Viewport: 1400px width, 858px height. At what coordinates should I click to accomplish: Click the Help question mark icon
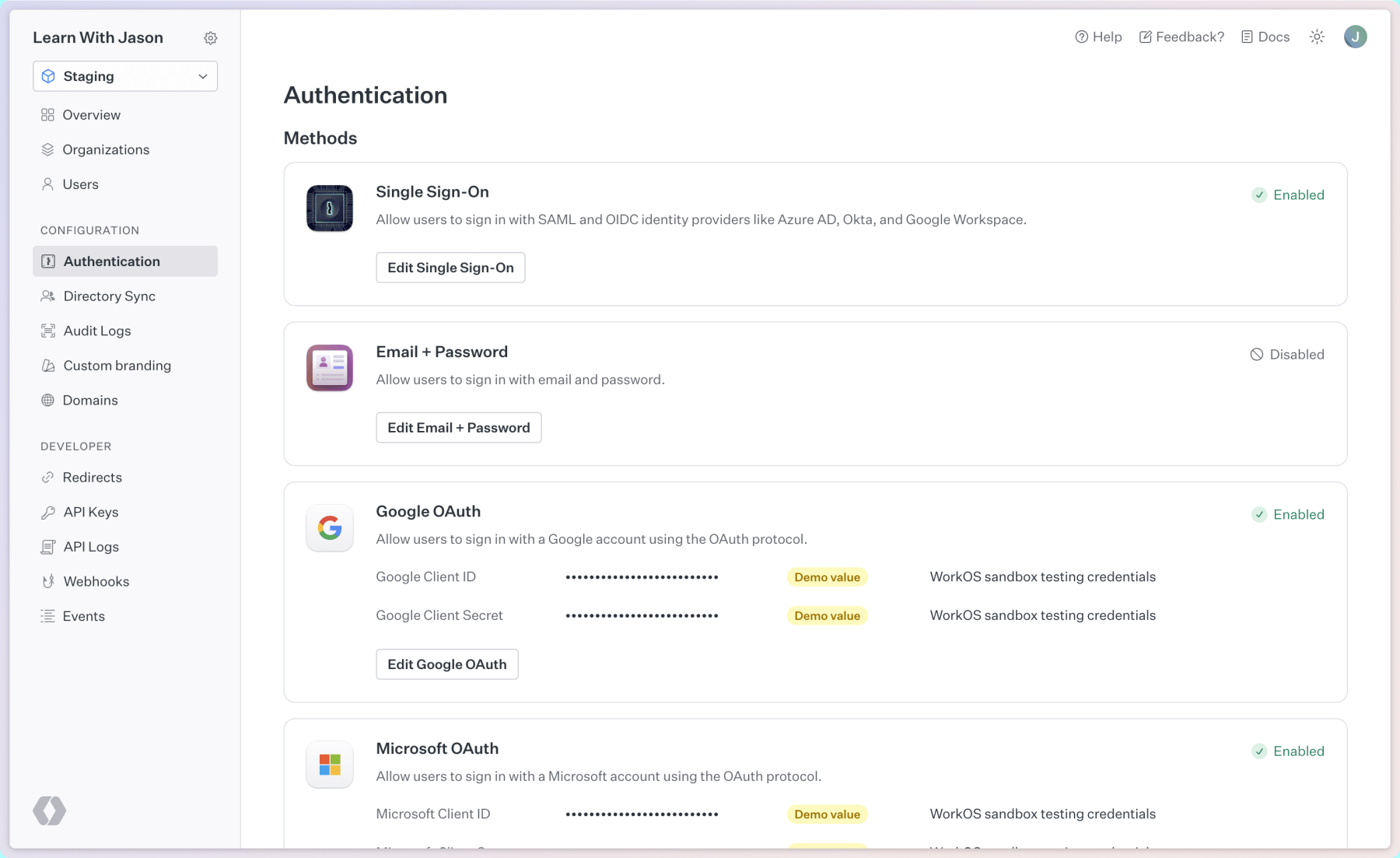[1081, 37]
